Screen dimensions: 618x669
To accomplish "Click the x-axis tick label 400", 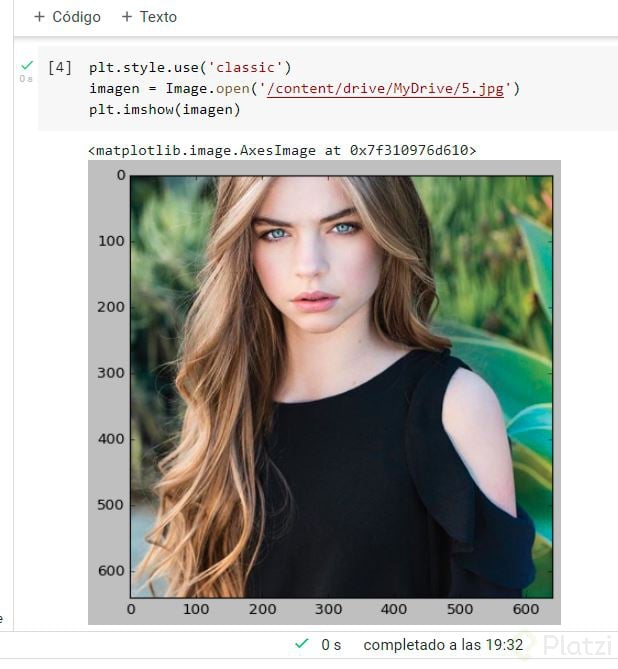I will click(x=394, y=609).
